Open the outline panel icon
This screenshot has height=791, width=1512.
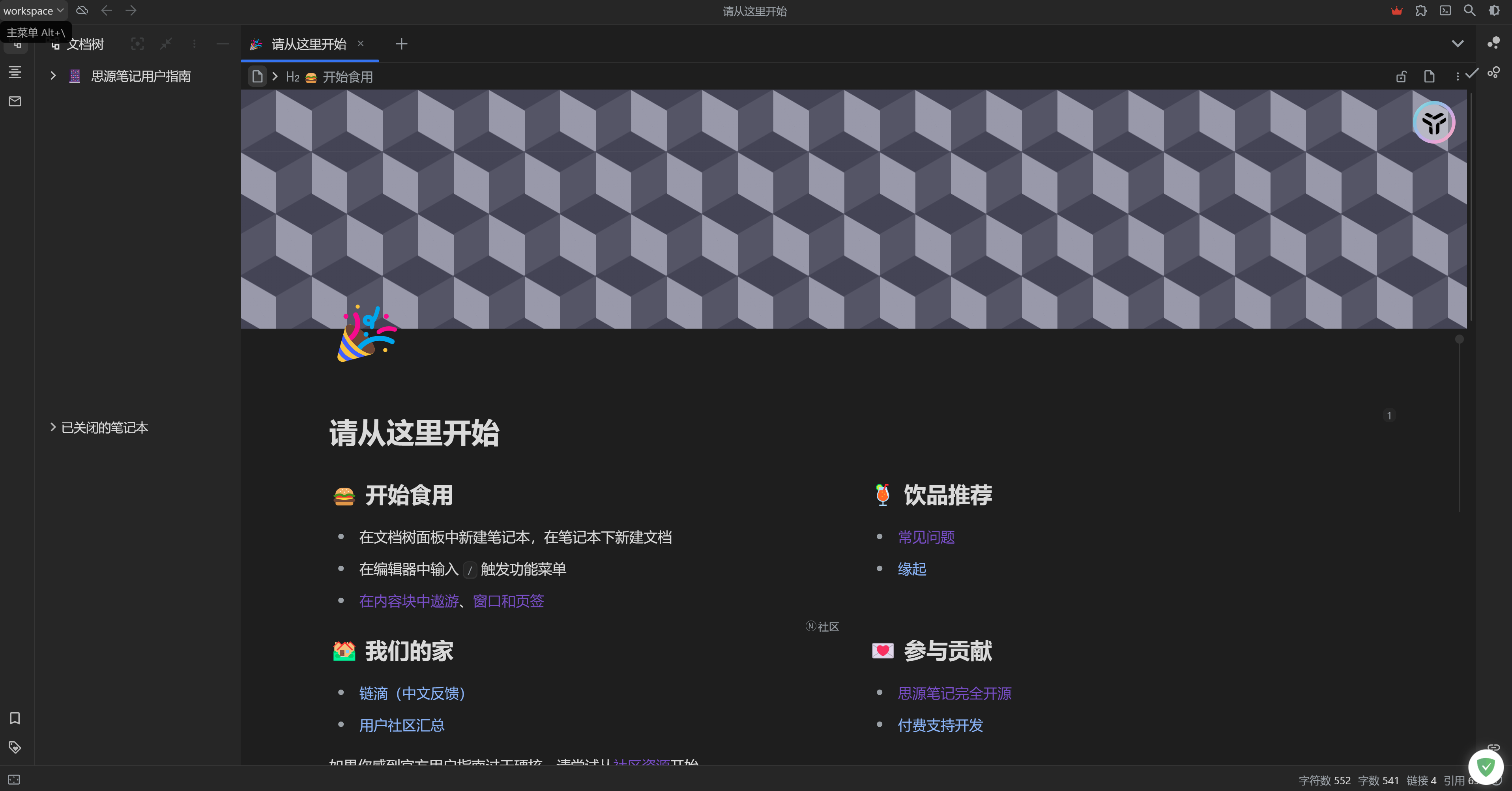[15, 72]
